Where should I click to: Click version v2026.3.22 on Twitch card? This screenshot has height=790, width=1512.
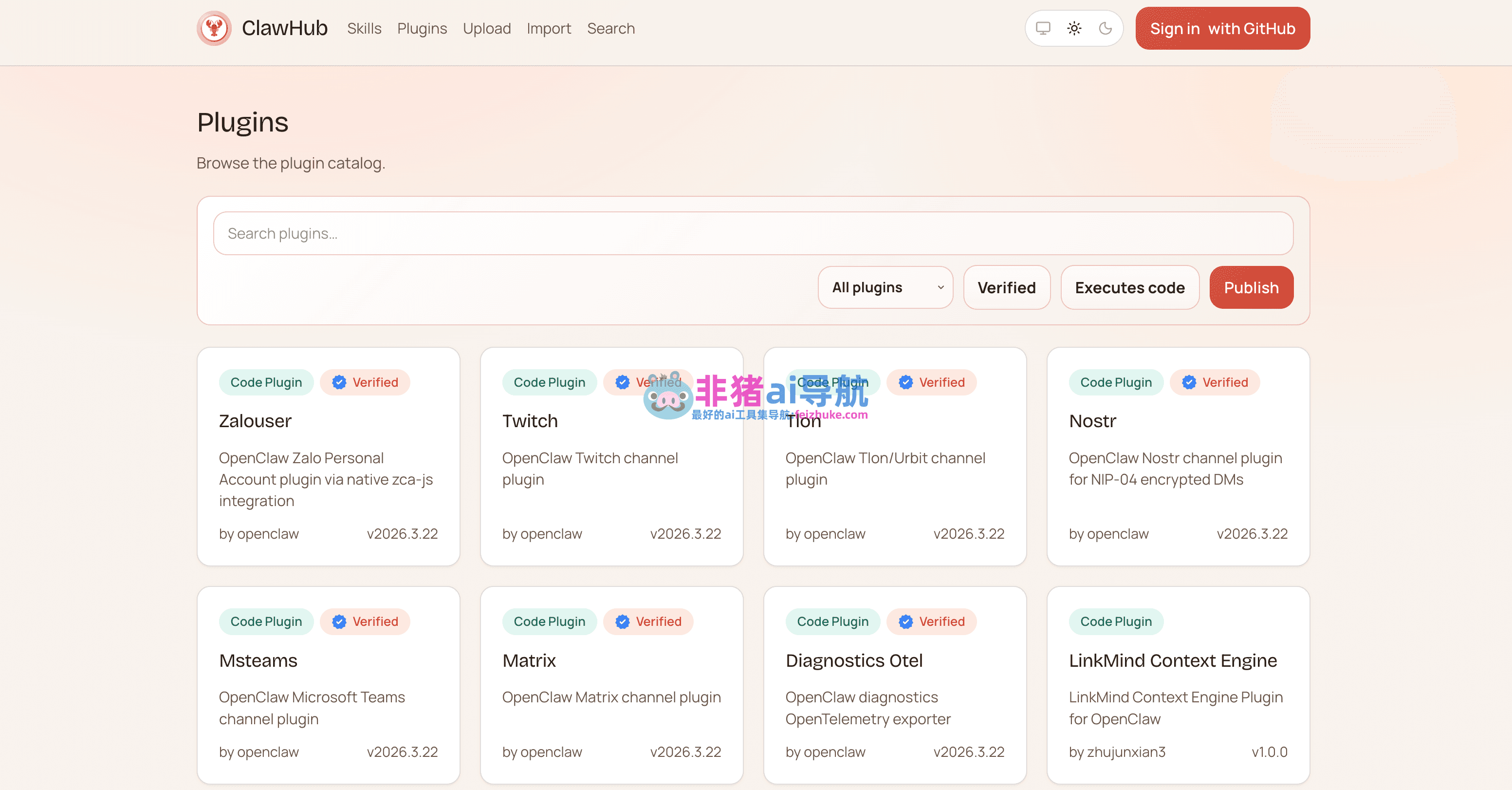pyautogui.click(x=685, y=534)
